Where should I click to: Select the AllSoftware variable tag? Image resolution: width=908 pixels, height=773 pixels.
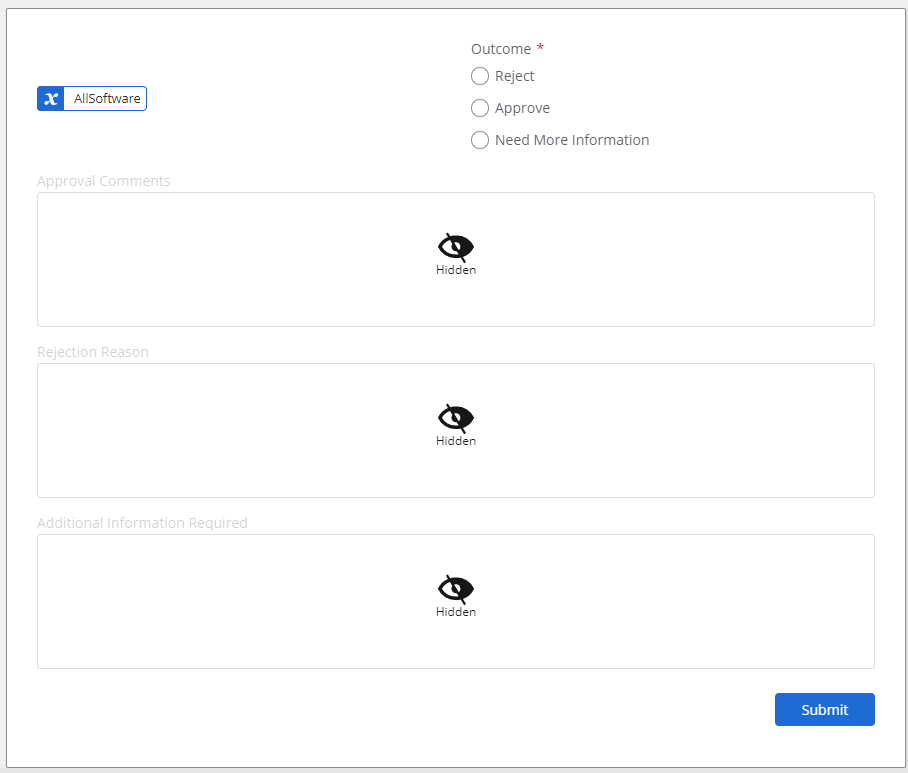pos(92,98)
